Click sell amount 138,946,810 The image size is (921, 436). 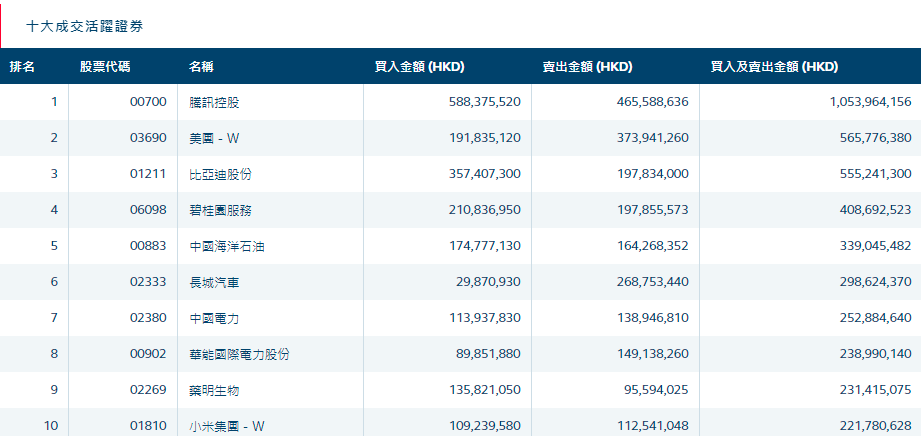[653, 318]
